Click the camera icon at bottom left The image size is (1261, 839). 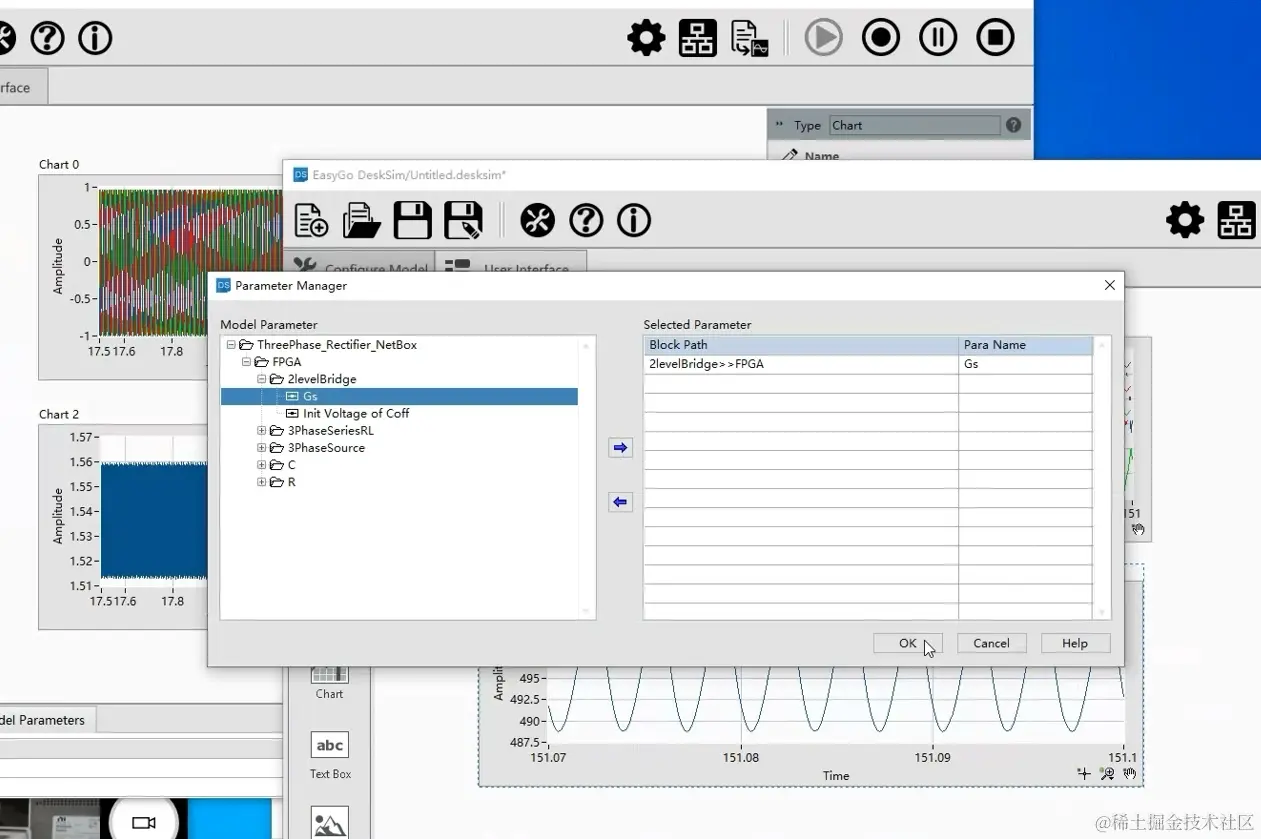[144, 822]
